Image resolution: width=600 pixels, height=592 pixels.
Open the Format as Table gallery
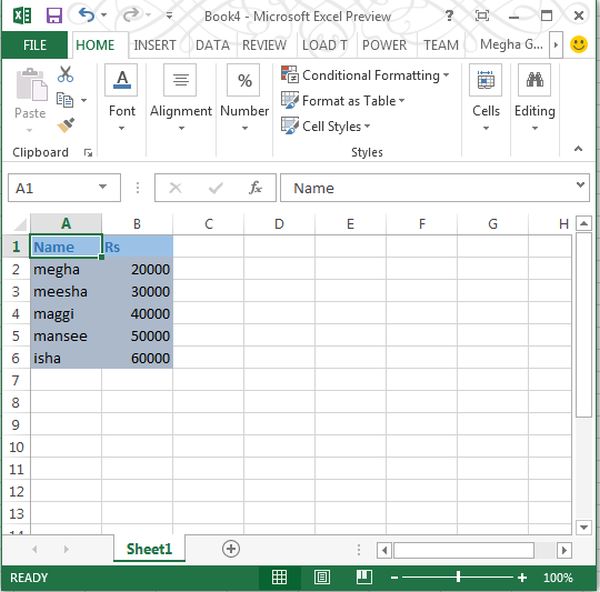(x=343, y=101)
